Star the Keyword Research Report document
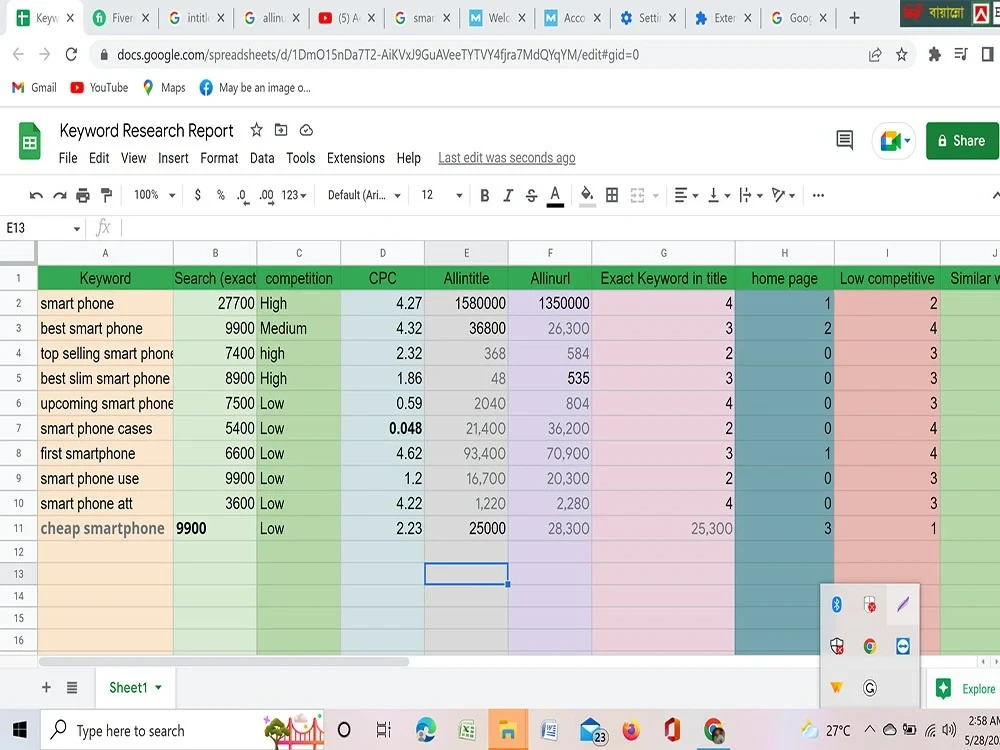The height and width of the screenshot is (750, 1000). [256, 130]
